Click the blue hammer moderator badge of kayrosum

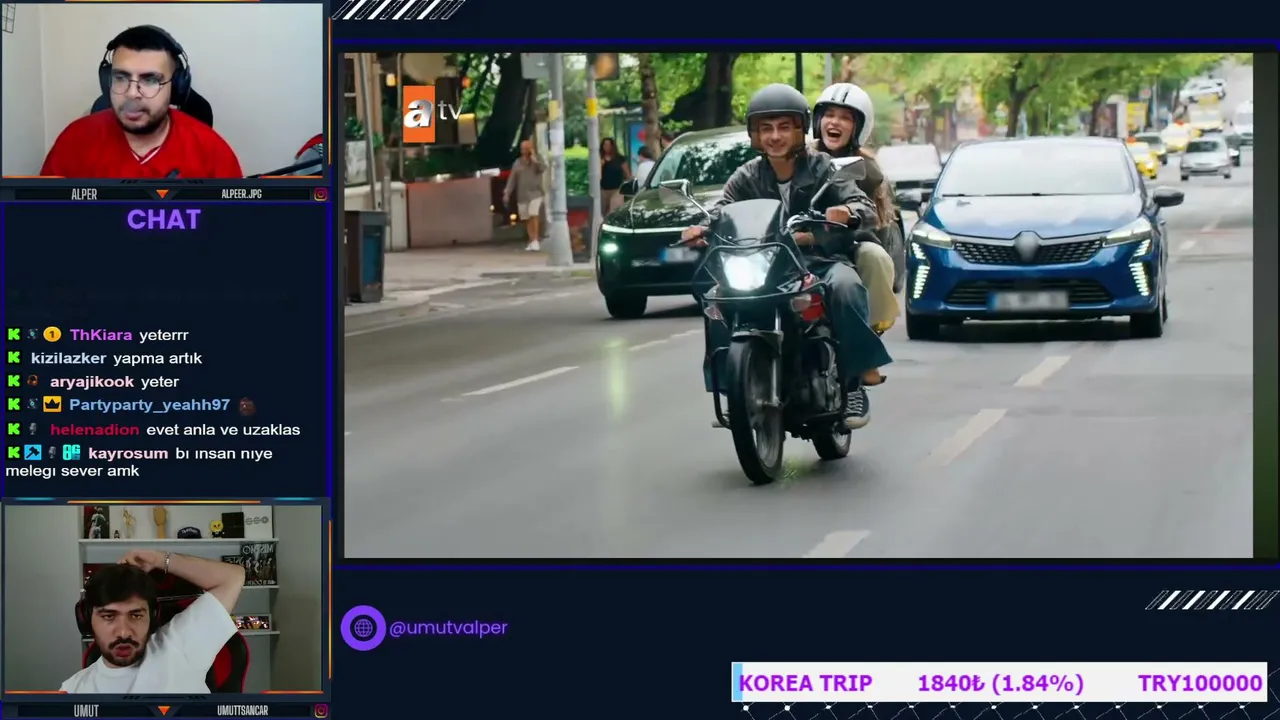33,453
